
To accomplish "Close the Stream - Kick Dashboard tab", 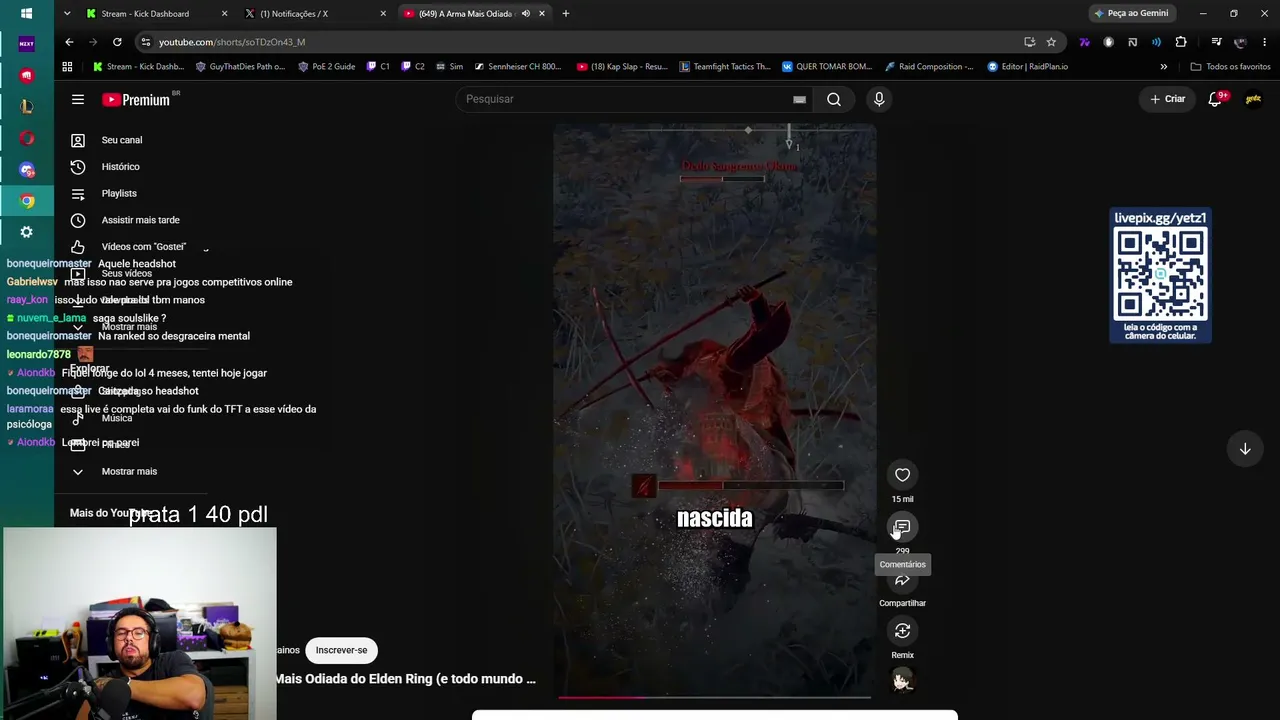I will click(224, 14).
